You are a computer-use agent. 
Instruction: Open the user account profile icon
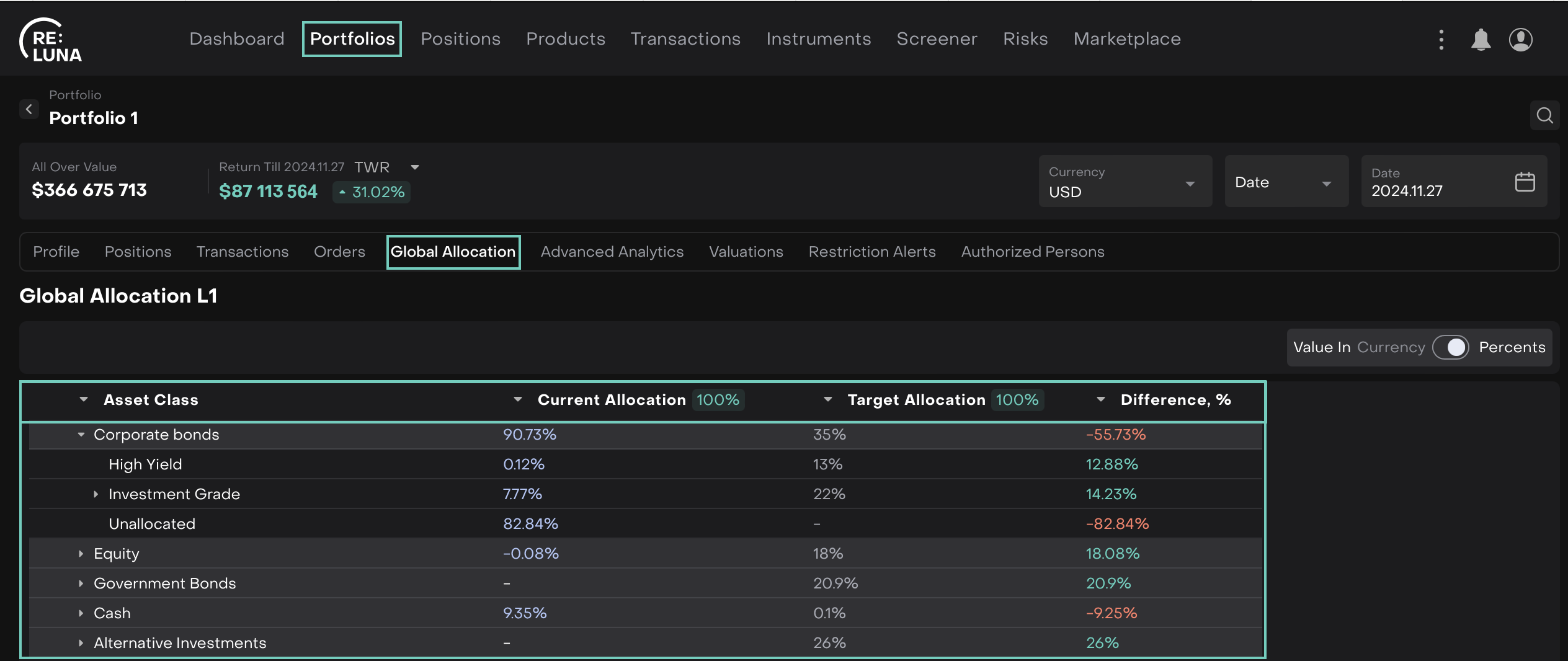(1520, 40)
